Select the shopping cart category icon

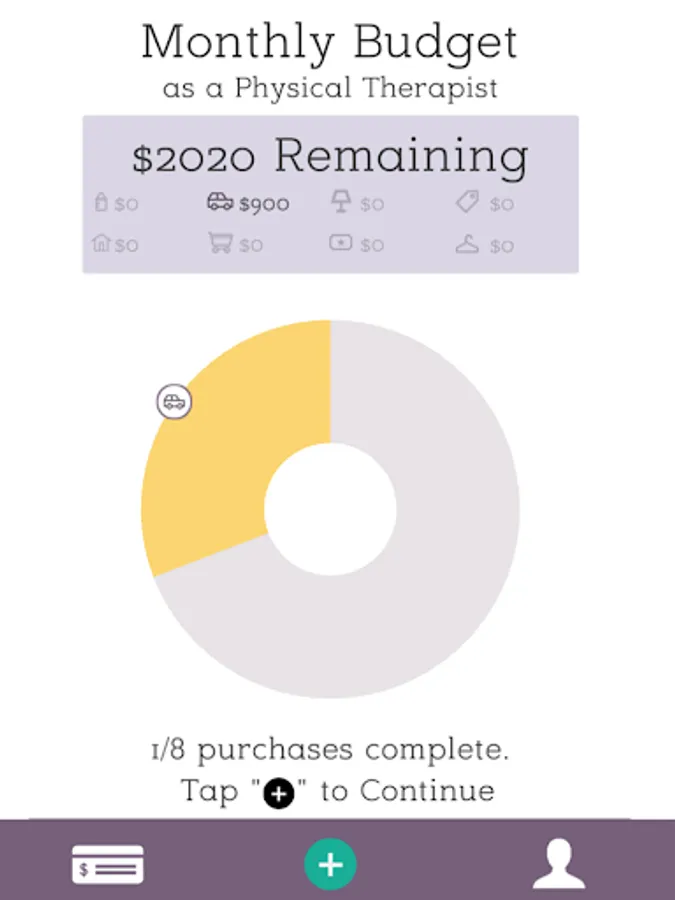click(220, 244)
